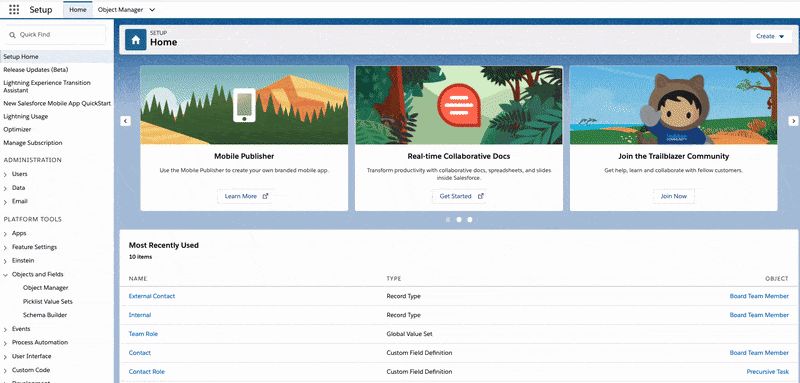Switch to the Home tab
This screenshot has width=800, height=383.
[x=78, y=10]
